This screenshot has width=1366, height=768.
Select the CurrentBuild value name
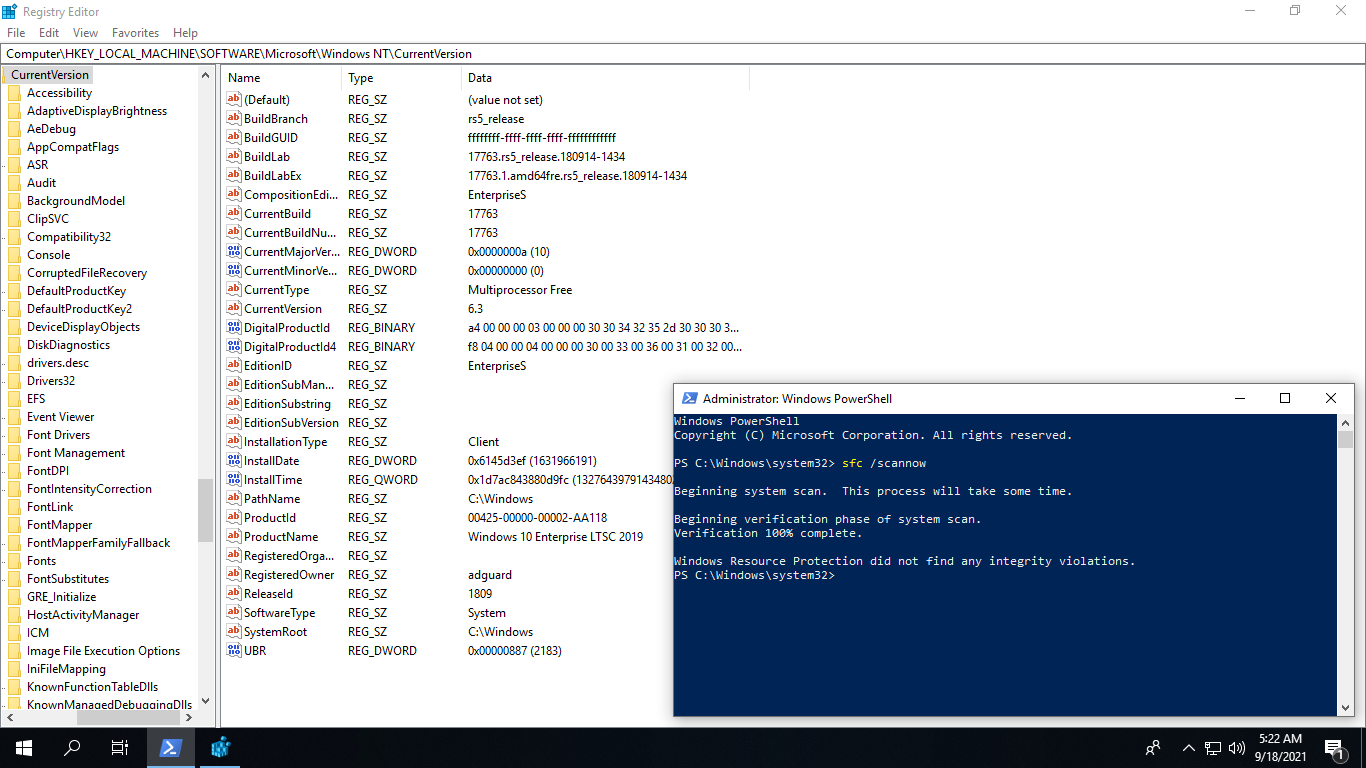[x=277, y=214]
